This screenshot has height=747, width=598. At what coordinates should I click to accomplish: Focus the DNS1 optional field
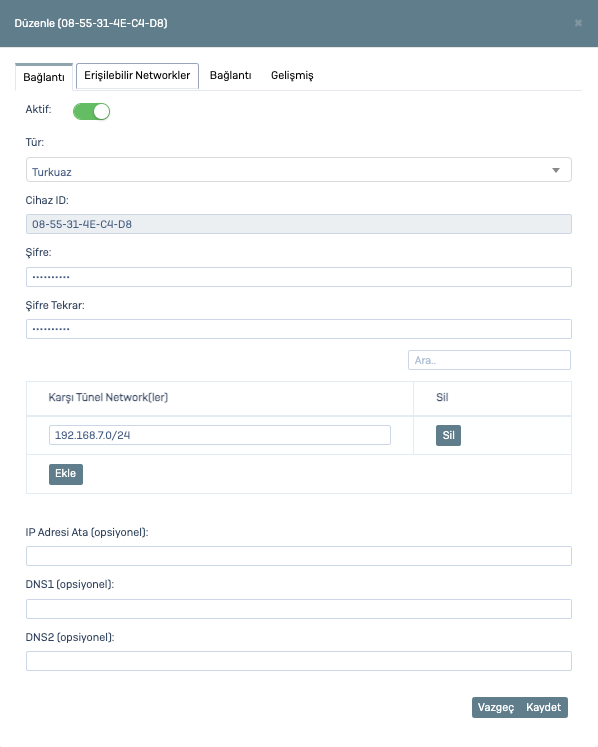tap(299, 609)
